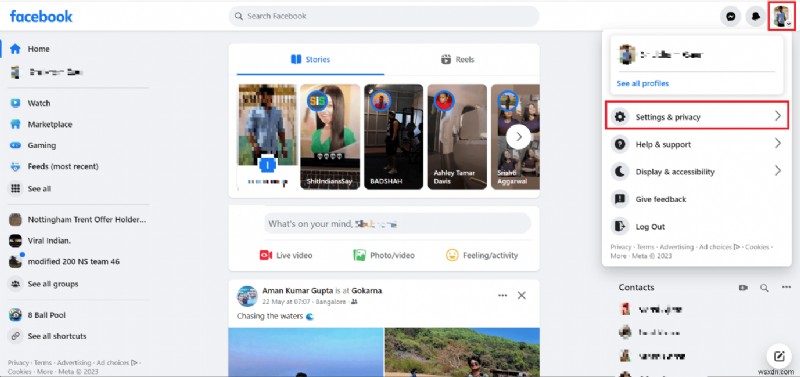This screenshot has width=800, height=377.
Task: Select Give feedback menu text
Action: click(661, 199)
